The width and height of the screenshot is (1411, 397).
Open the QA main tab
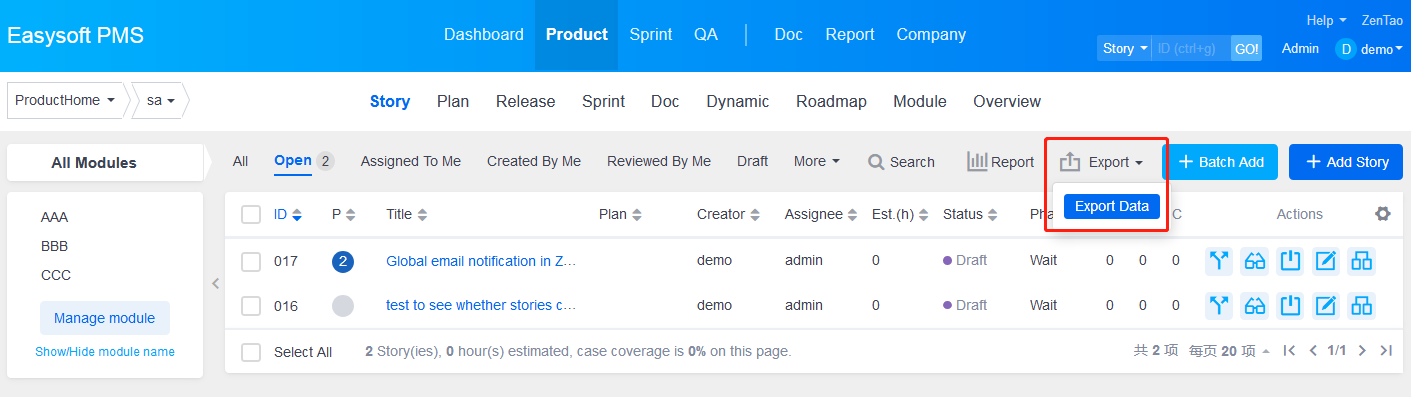(706, 35)
